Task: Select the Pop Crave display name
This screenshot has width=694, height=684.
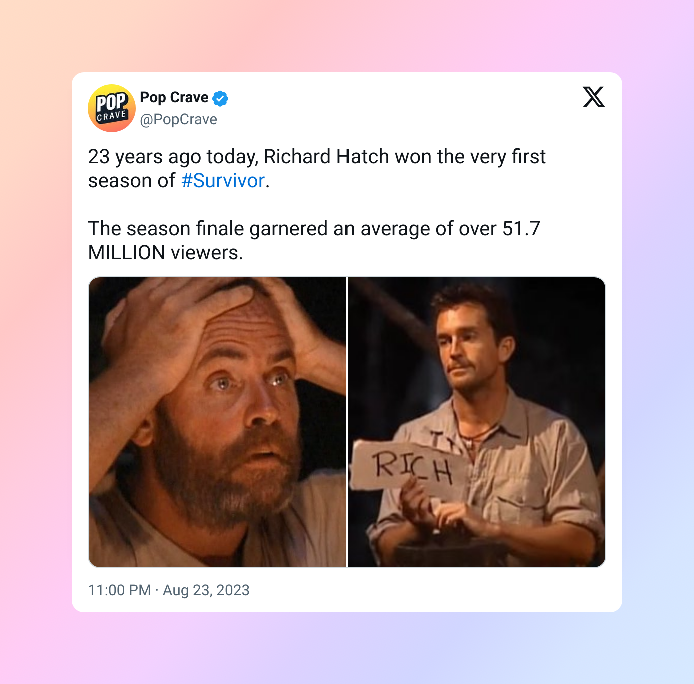Action: pyautogui.click(x=174, y=97)
